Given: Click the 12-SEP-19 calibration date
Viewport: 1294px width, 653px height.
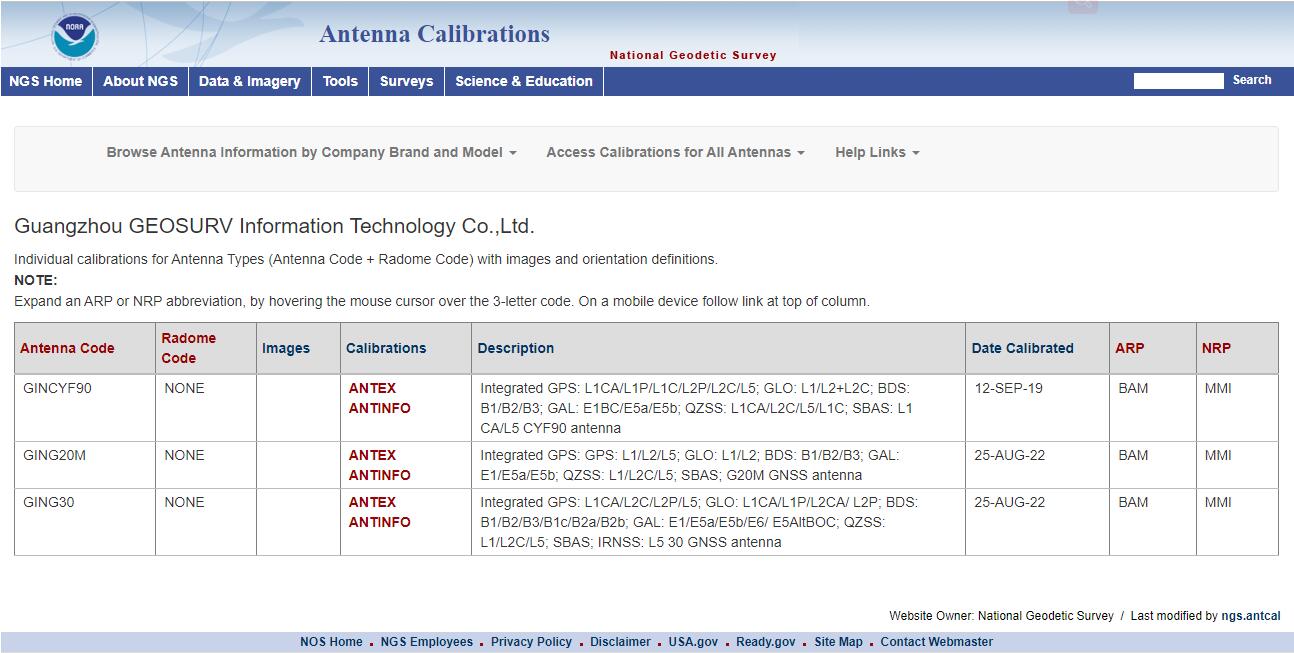Looking at the screenshot, I should click(1008, 388).
